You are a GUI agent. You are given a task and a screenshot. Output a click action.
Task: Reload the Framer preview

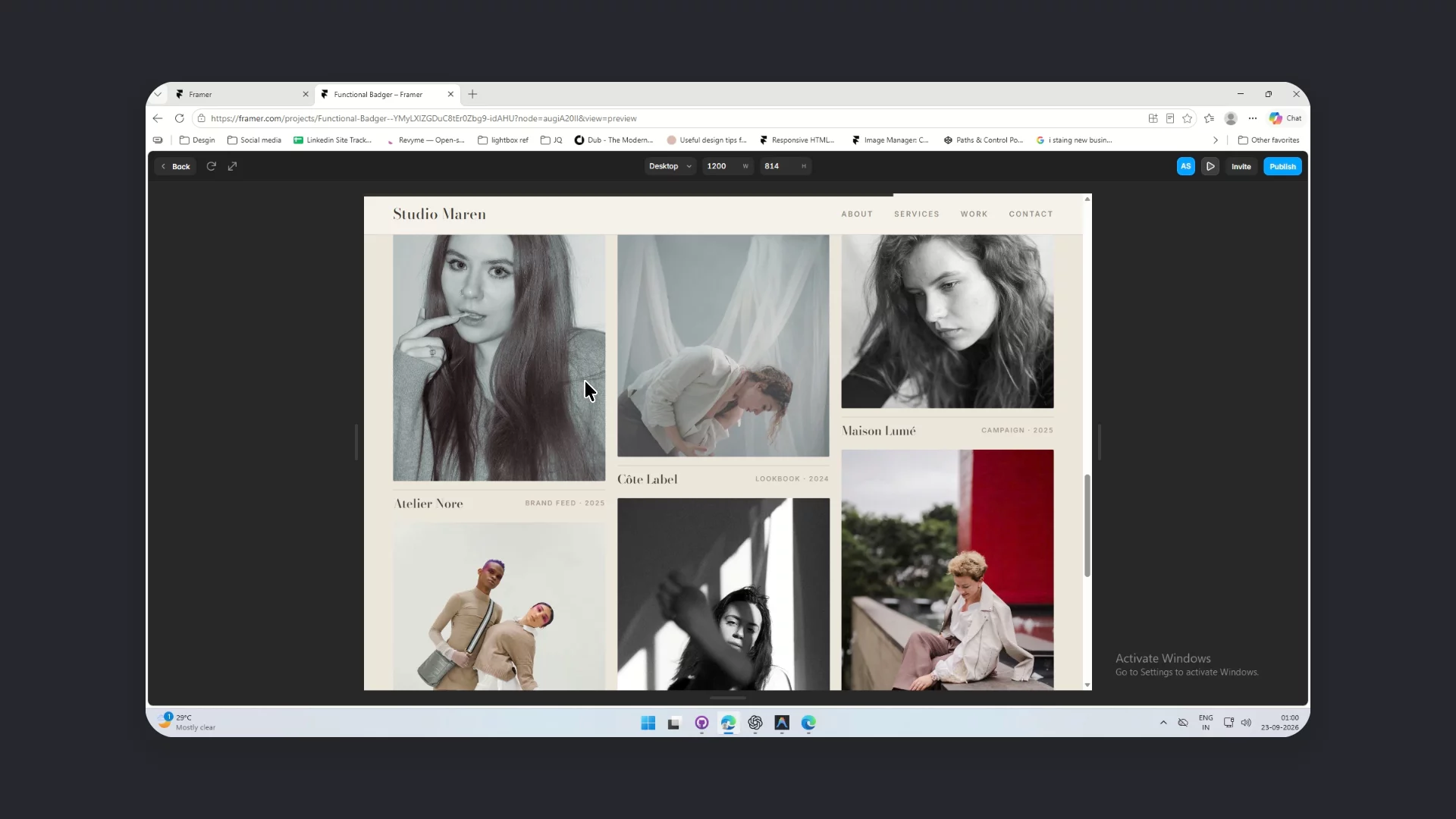pyautogui.click(x=212, y=166)
